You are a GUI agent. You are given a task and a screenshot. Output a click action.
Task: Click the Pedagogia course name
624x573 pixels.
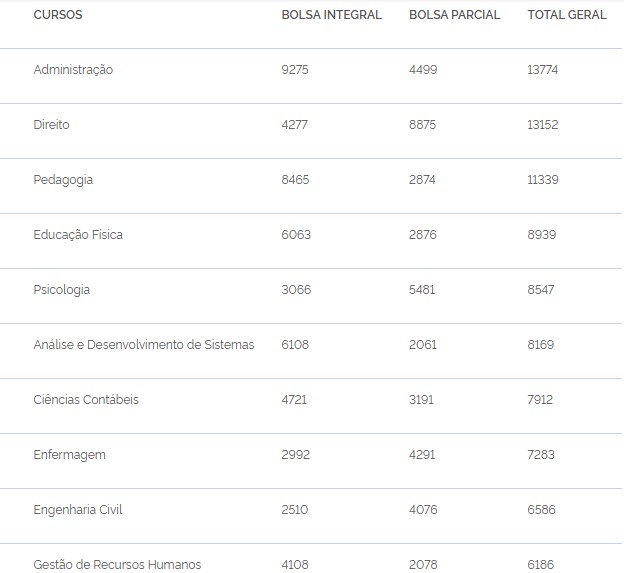[63, 180]
